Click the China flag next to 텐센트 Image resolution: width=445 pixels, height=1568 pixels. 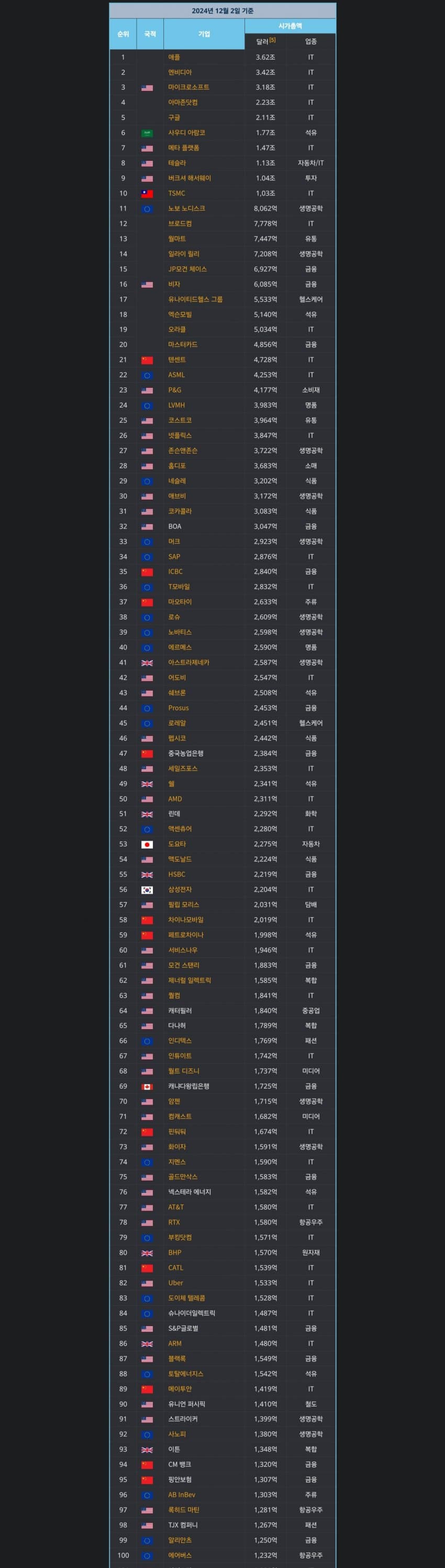click(x=147, y=360)
